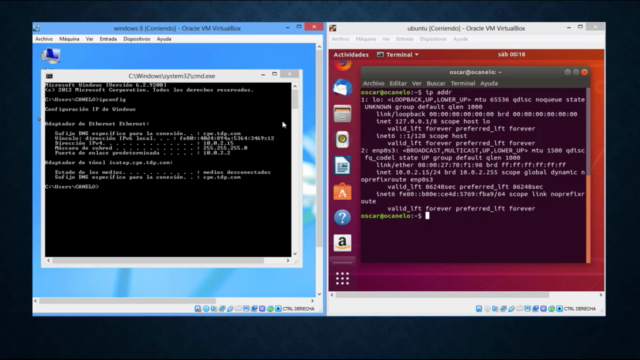Image resolution: width=640 pixels, height=360 pixels.
Task: Open Ubuntu Software from the dock
Action: tap(342, 191)
